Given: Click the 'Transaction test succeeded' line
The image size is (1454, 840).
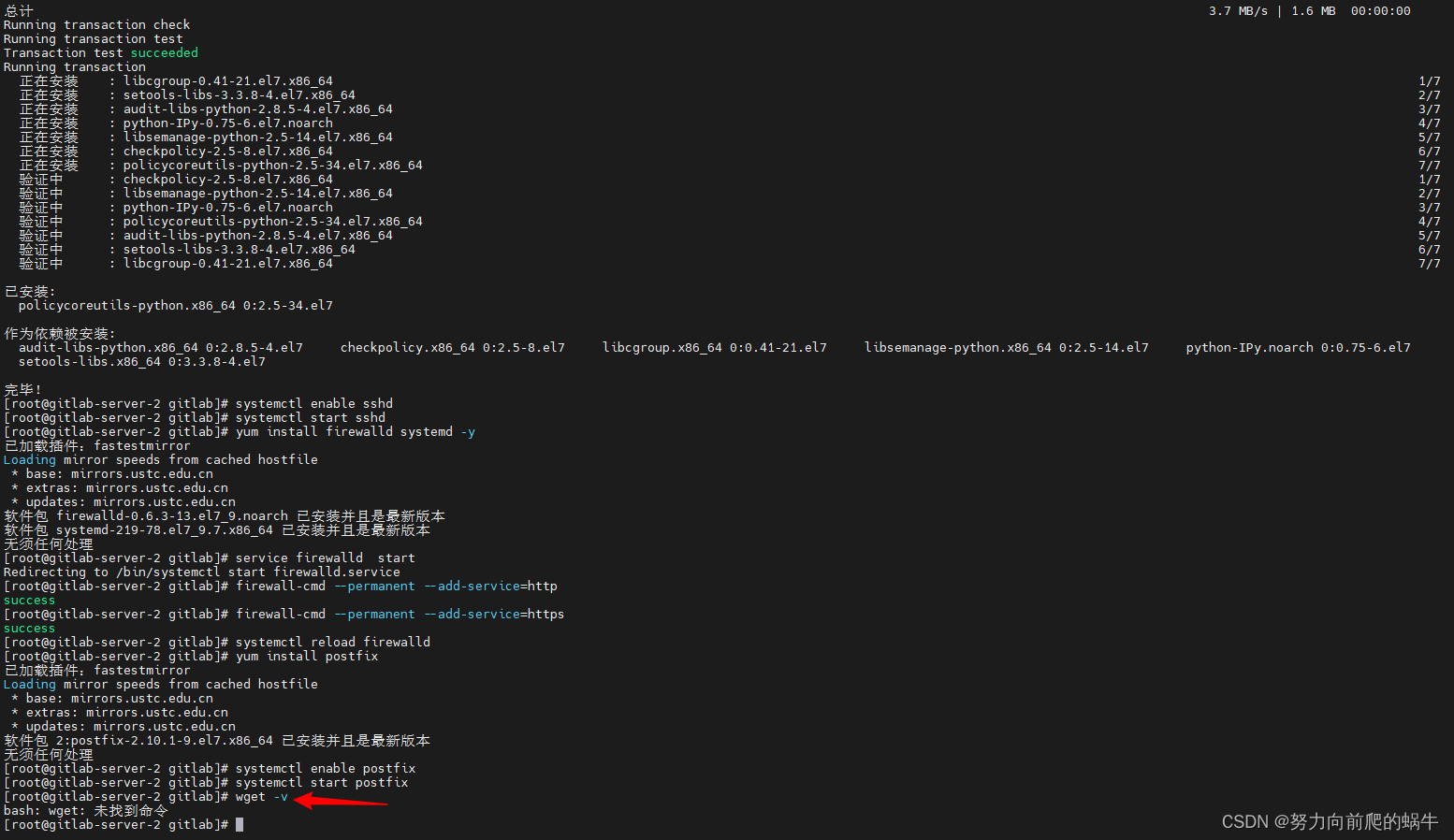Looking at the screenshot, I should 101,53.
